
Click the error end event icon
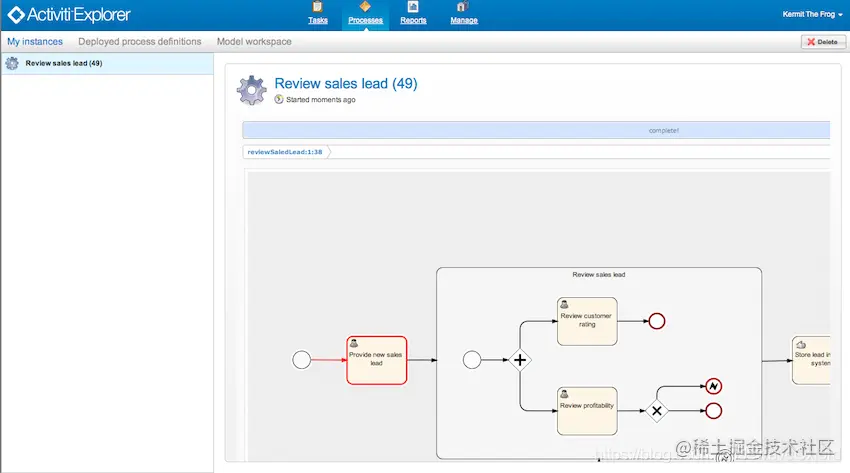coord(713,386)
